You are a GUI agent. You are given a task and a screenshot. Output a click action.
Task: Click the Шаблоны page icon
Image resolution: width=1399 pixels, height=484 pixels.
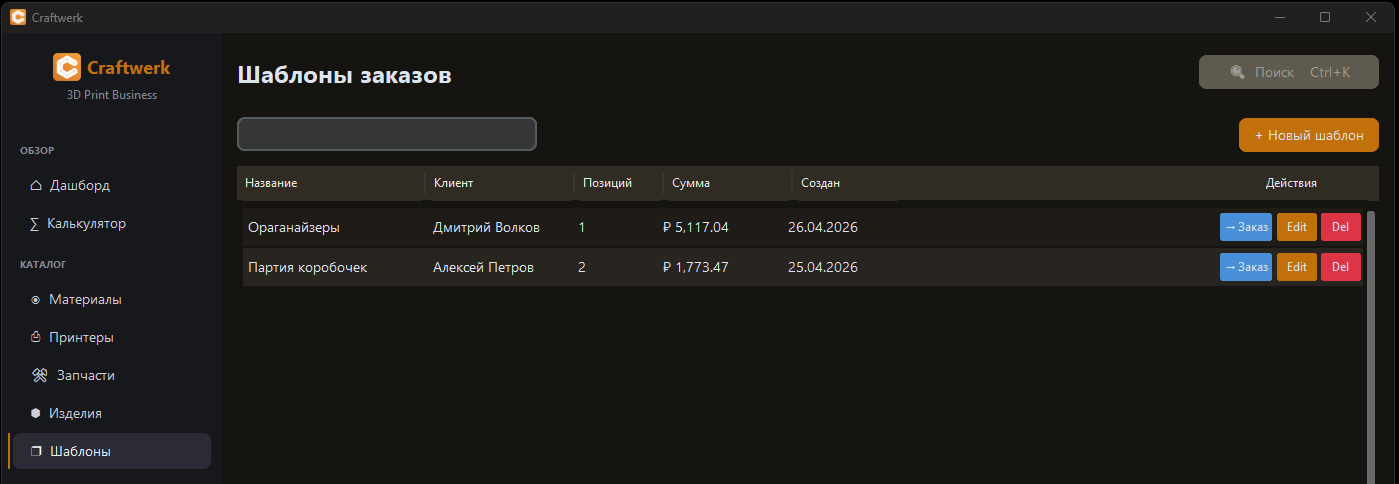[36, 451]
